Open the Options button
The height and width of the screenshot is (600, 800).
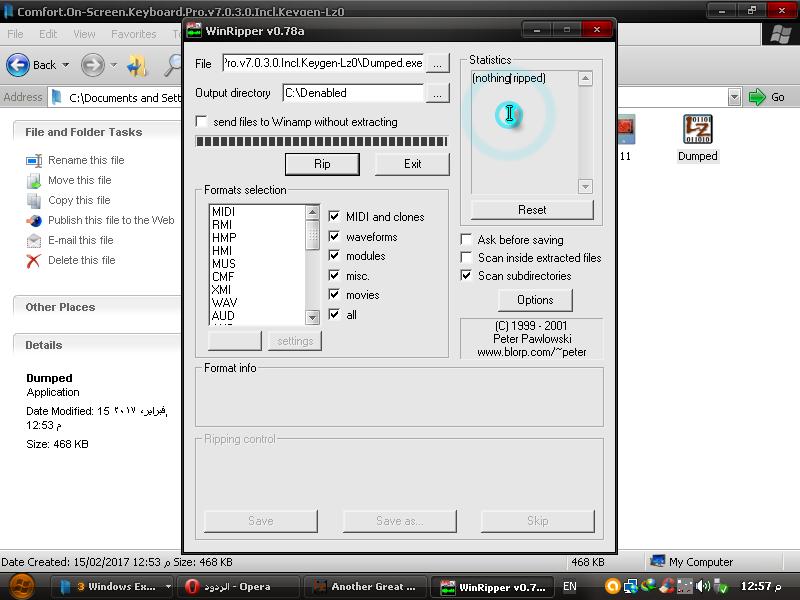(535, 299)
